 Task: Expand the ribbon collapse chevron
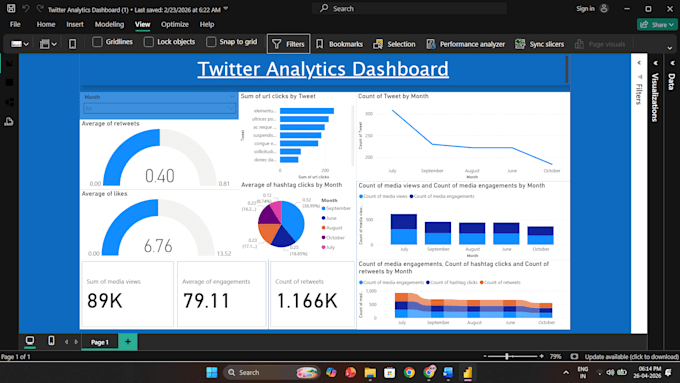(x=670, y=48)
